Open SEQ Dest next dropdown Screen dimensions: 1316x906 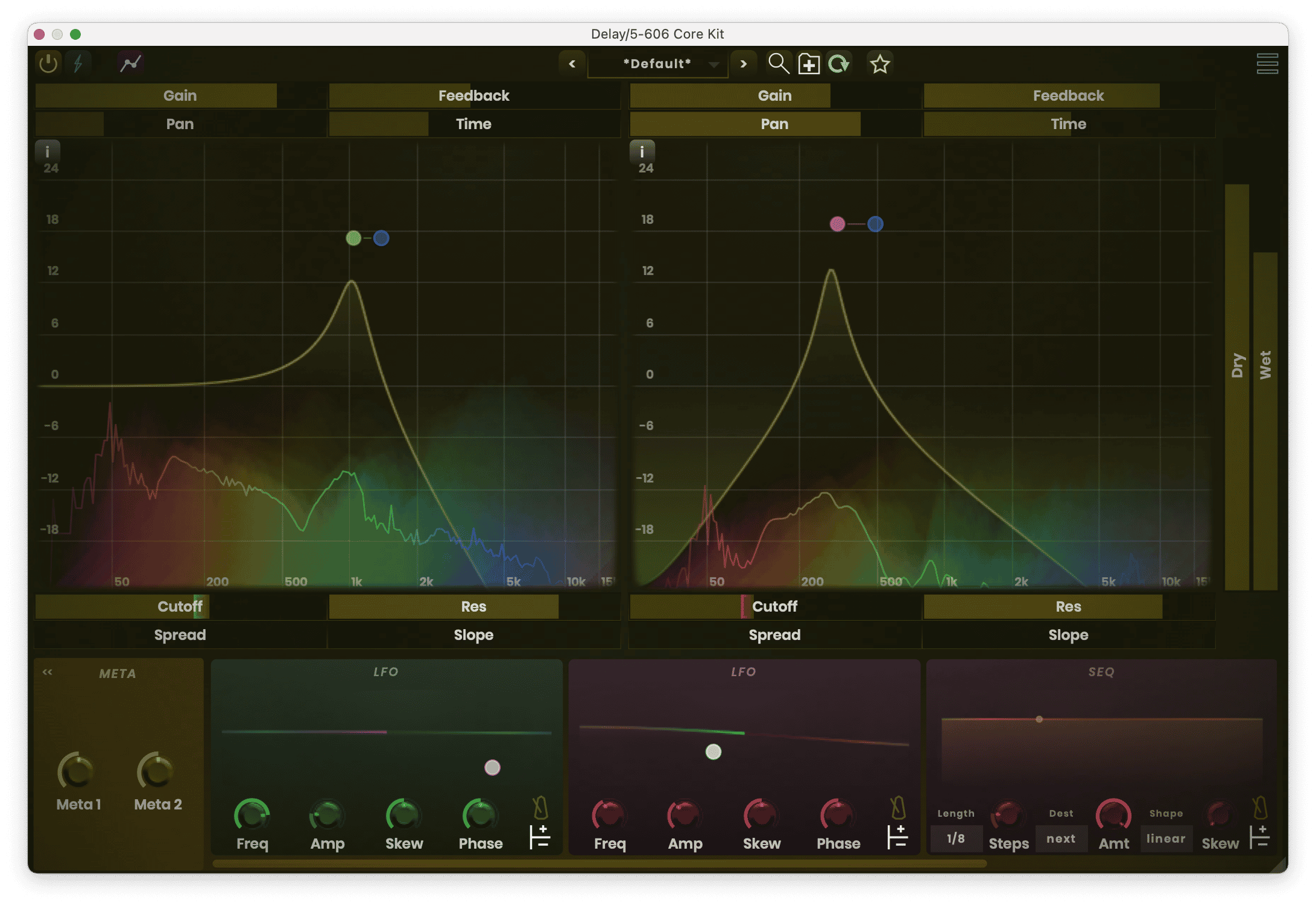point(1061,838)
